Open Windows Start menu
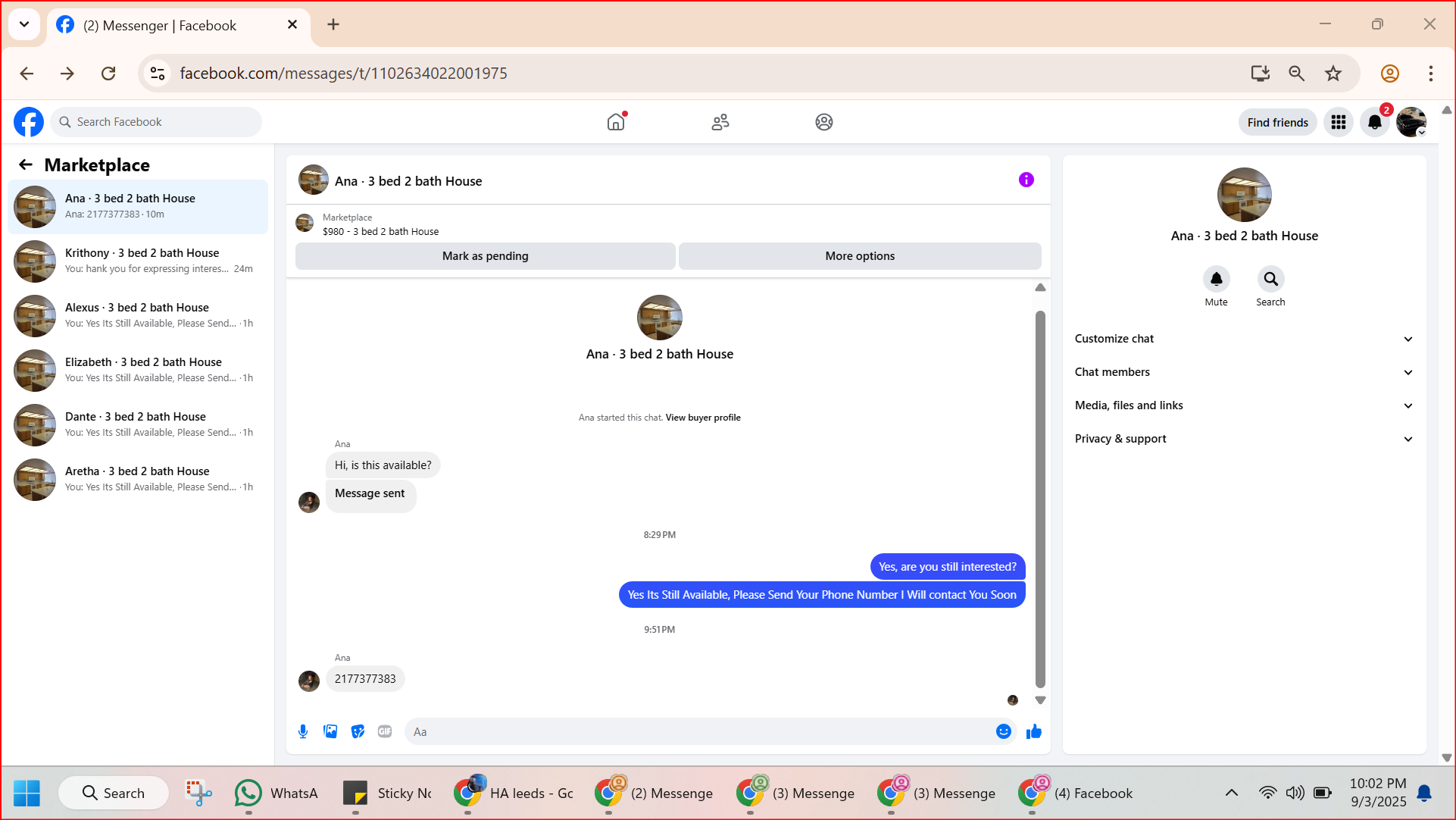This screenshot has height=820, width=1456. [x=27, y=793]
